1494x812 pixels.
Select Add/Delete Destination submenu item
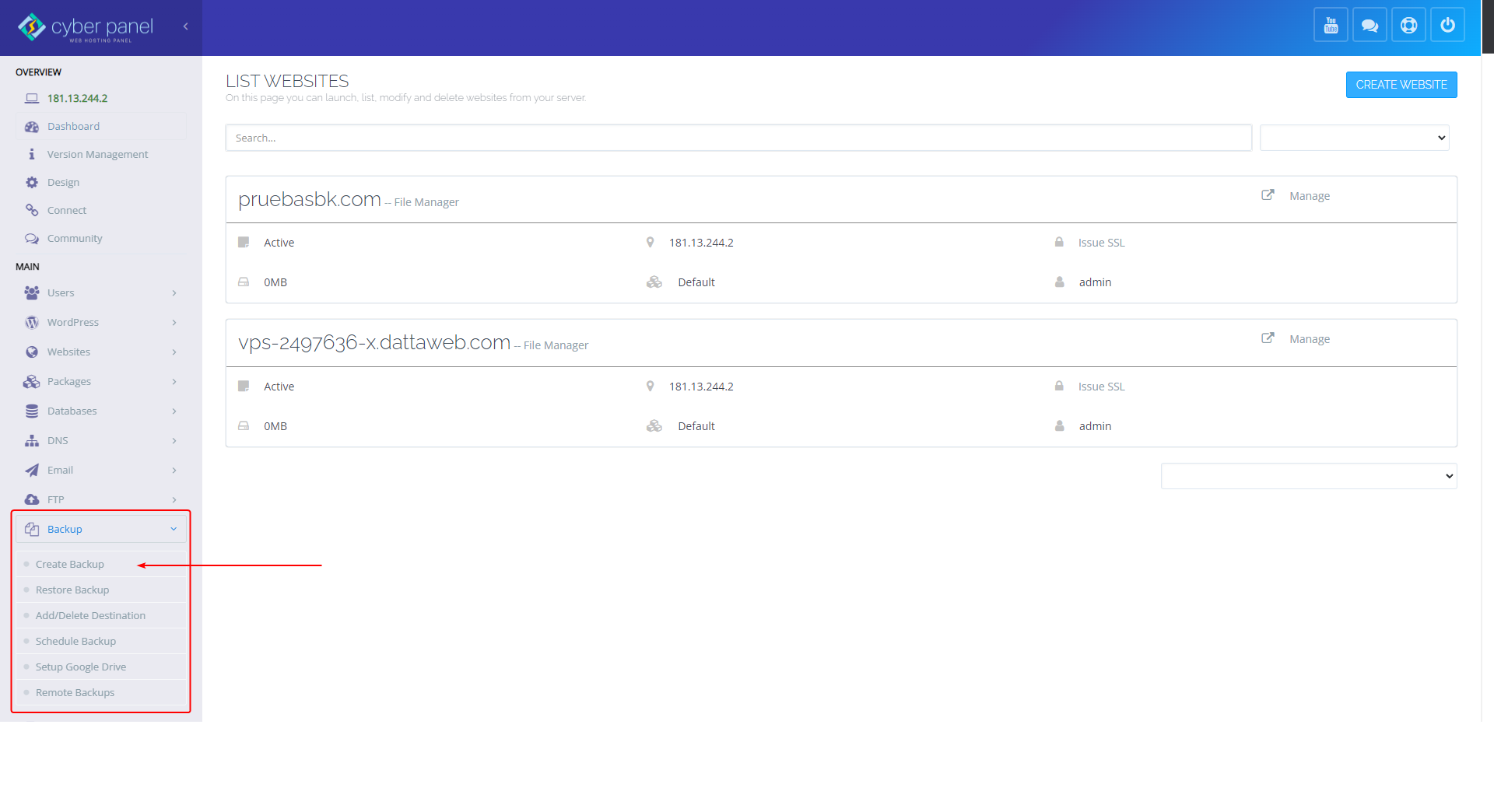(x=90, y=616)
